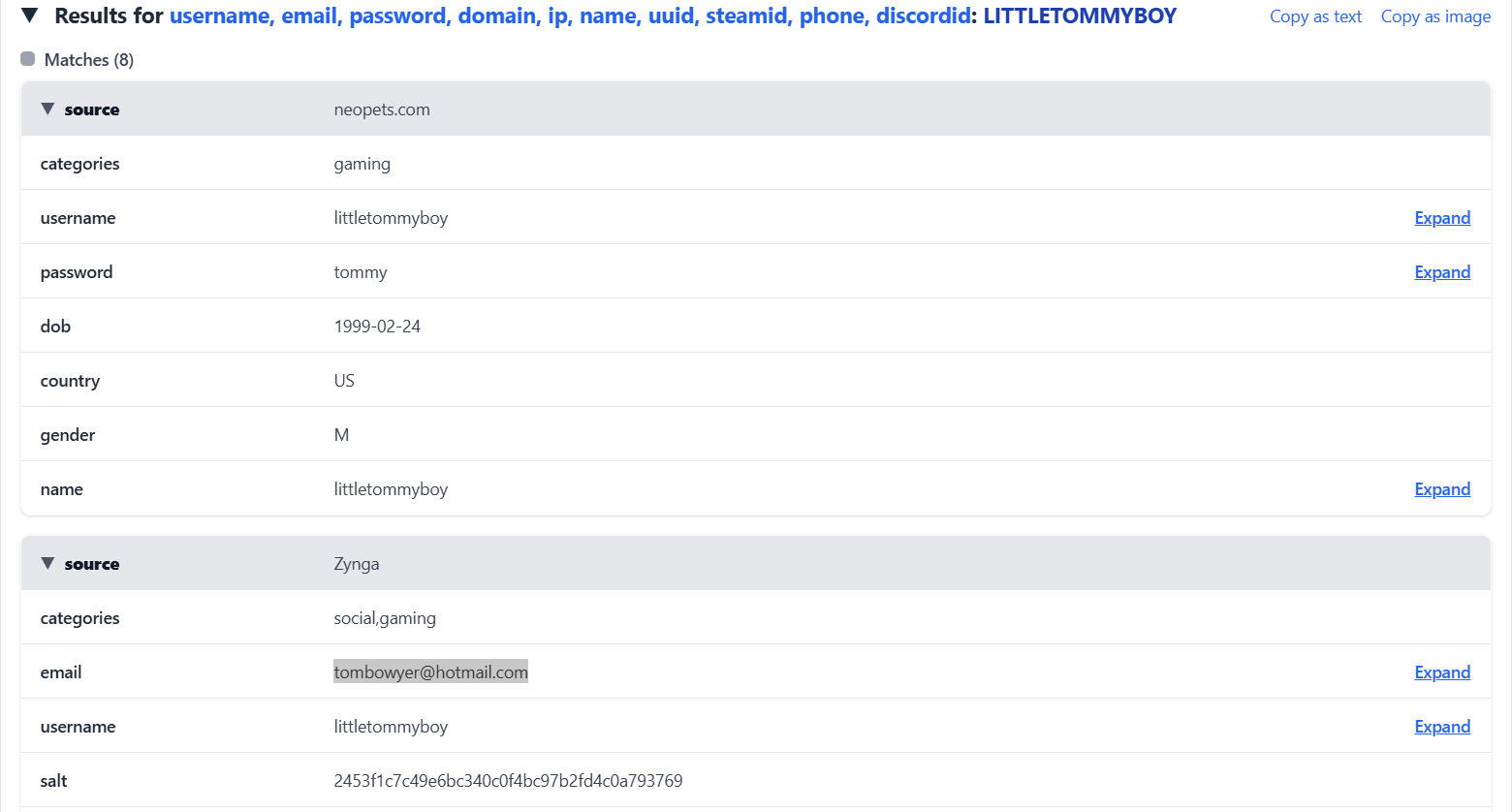Click the social,gaming categories value
Viewport: 1512px width, 812px height.
tap(385, 618)
